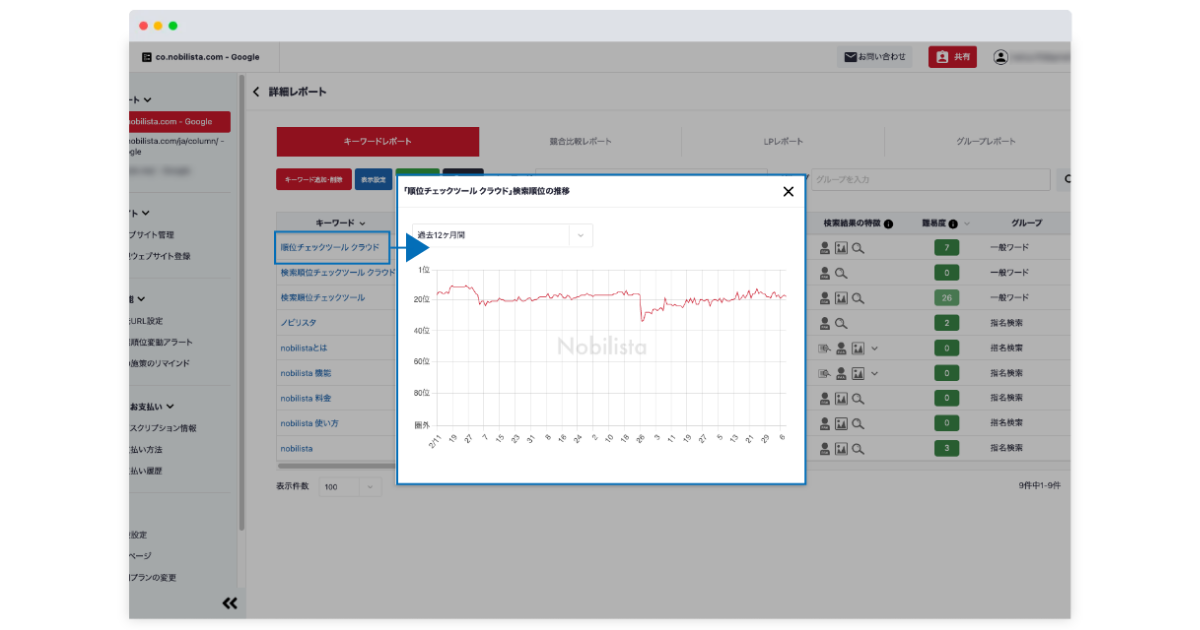Screen dimensions: 1200x630
Task: Click info icon next to 難易度 header
Action: 953,224
